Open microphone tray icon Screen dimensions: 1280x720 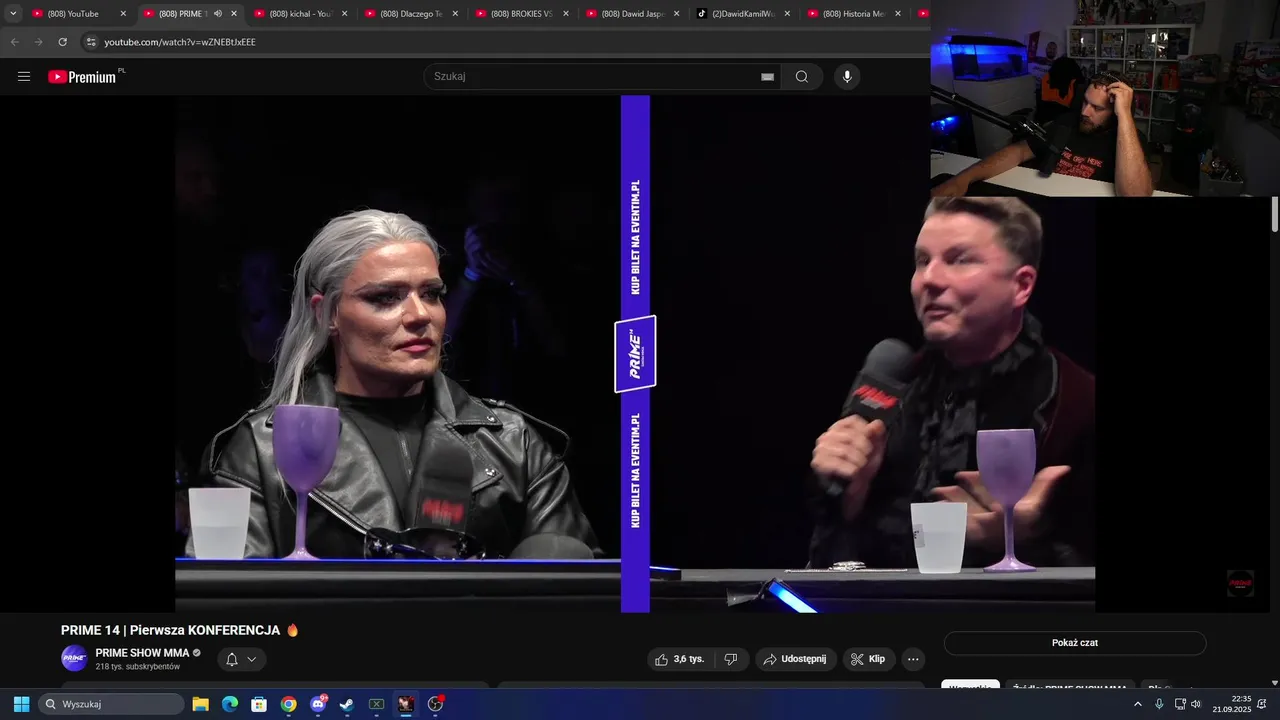coord(1159,704)
